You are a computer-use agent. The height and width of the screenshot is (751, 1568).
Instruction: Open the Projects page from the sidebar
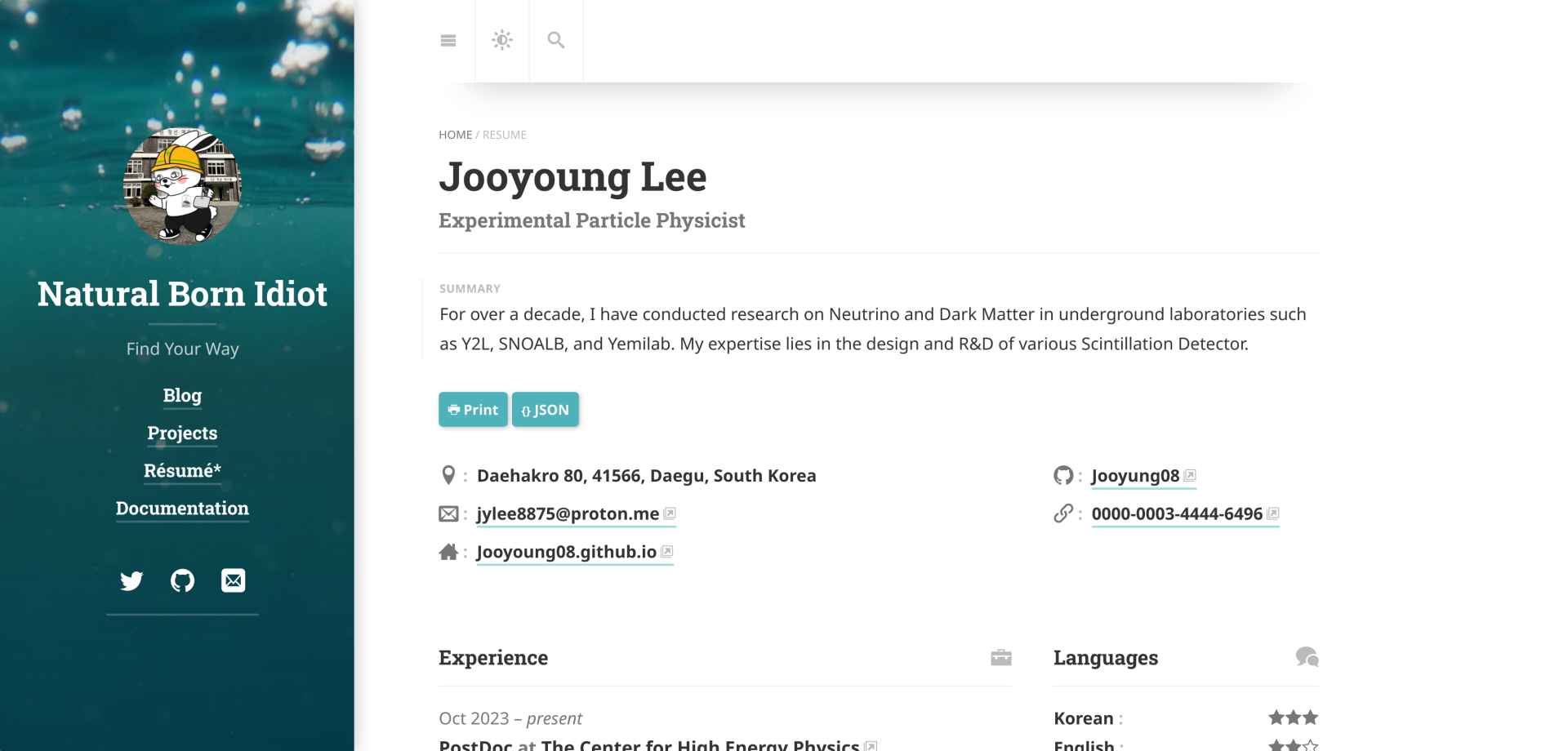[181, 433]
